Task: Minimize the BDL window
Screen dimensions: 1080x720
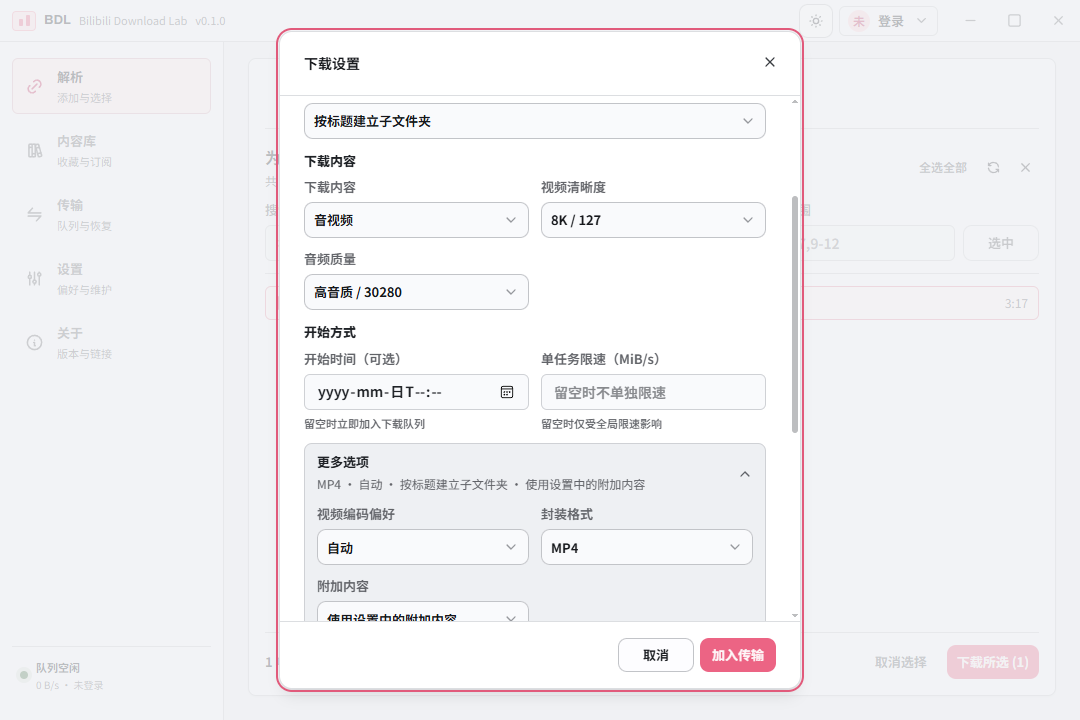Action: pos(970,21)
